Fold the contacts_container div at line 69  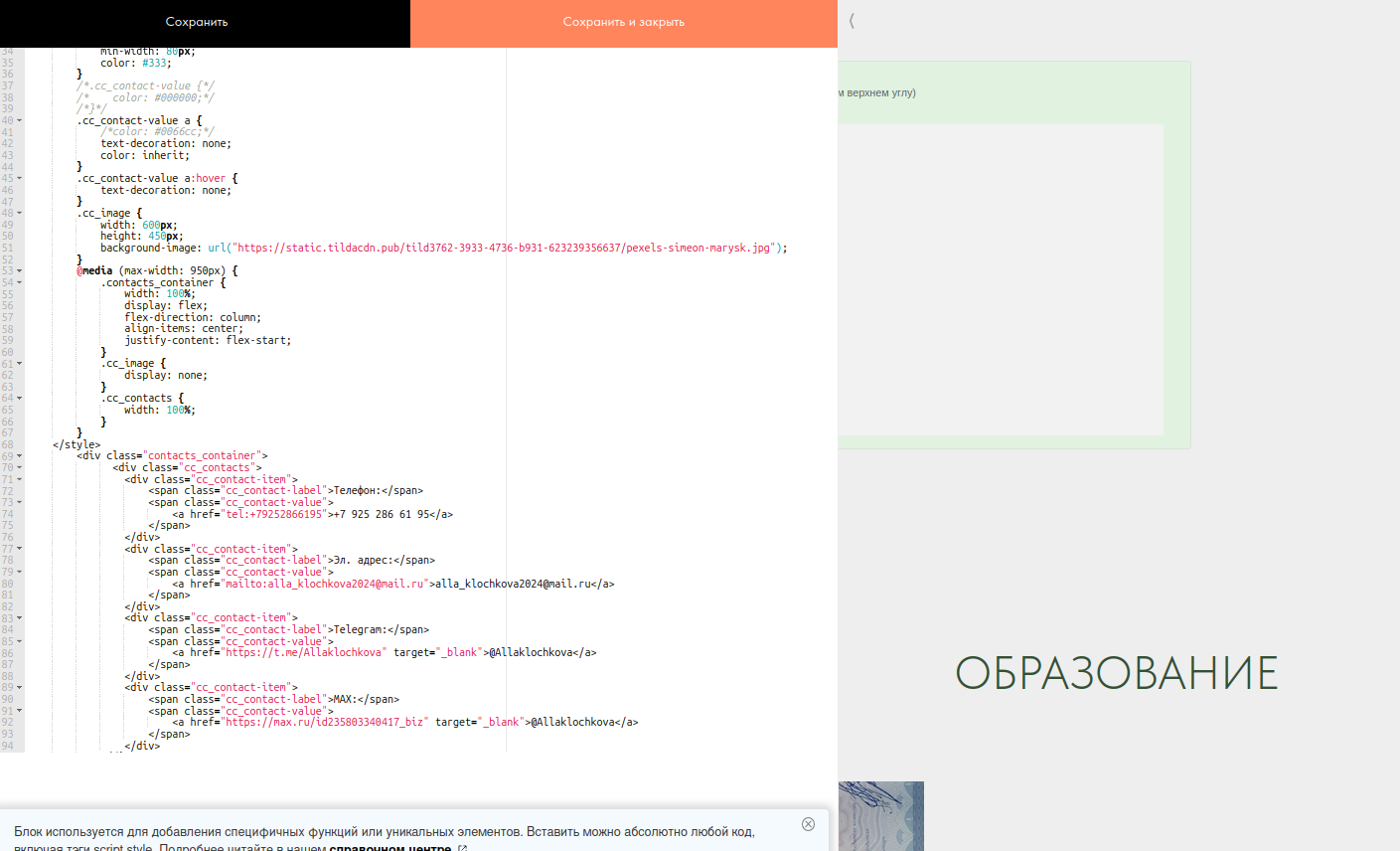[20, 456]
